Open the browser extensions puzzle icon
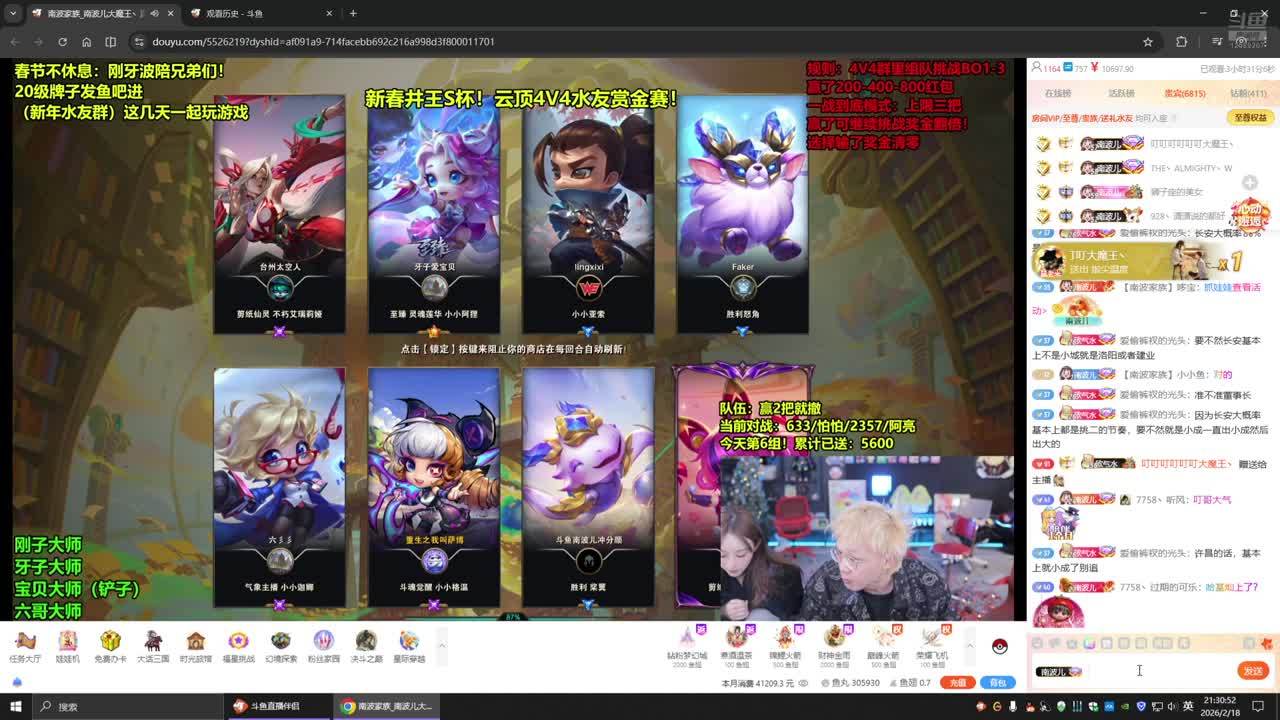This screenshot has width=1280, height=720. click(x=1181, y=42)
